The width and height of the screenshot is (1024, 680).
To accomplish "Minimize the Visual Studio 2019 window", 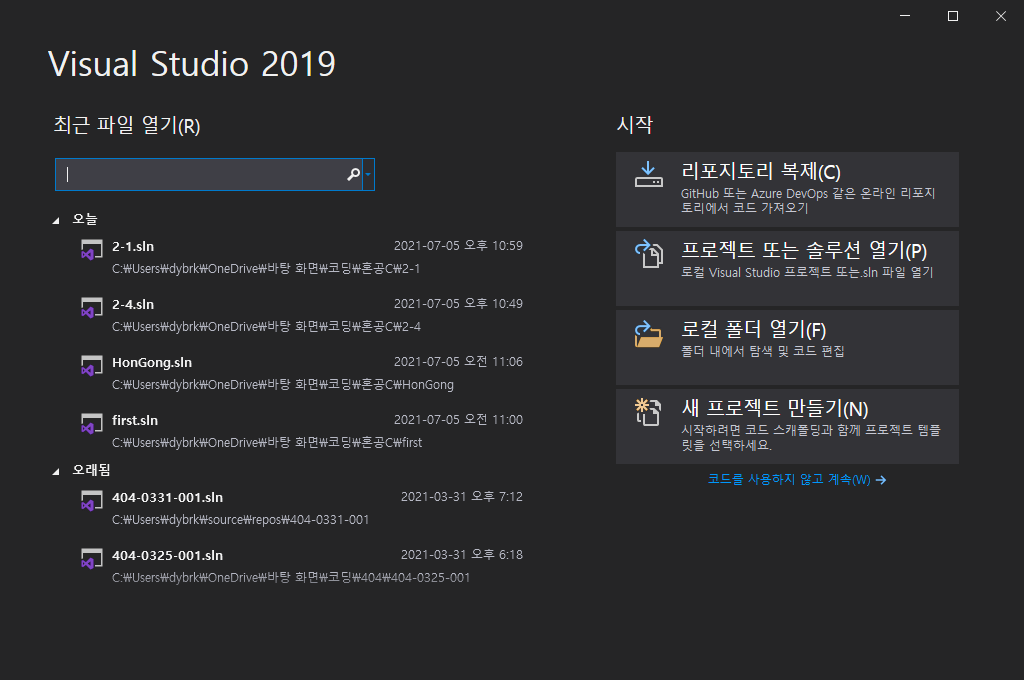I will pos(905,16).
